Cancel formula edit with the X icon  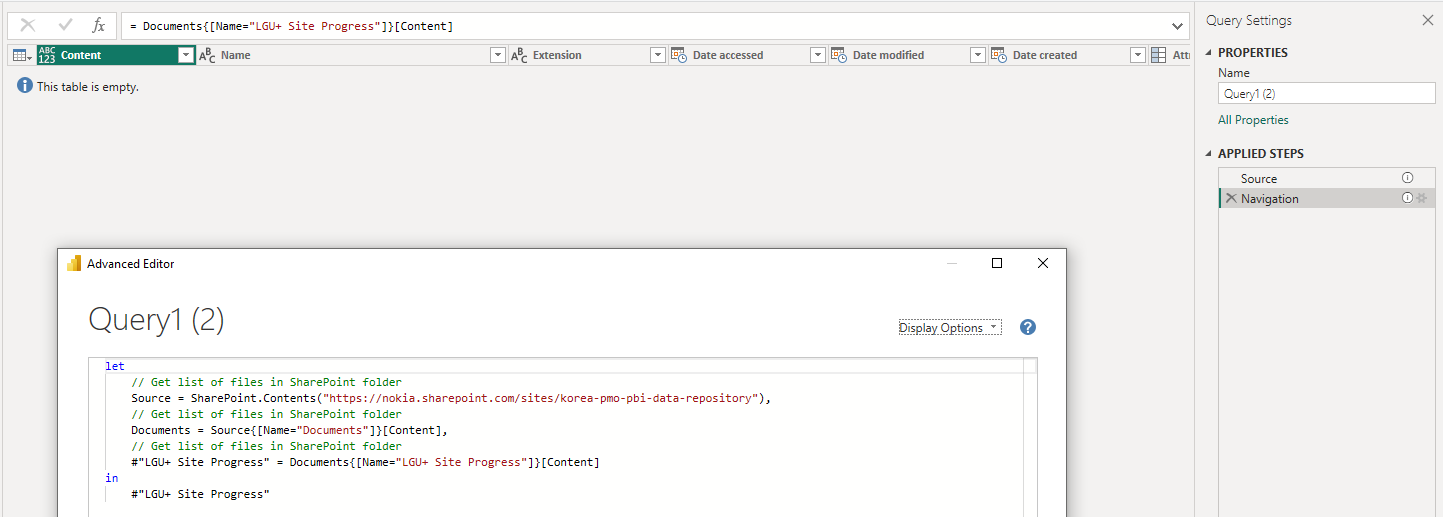pyautogui.click(x=28, y=25)
